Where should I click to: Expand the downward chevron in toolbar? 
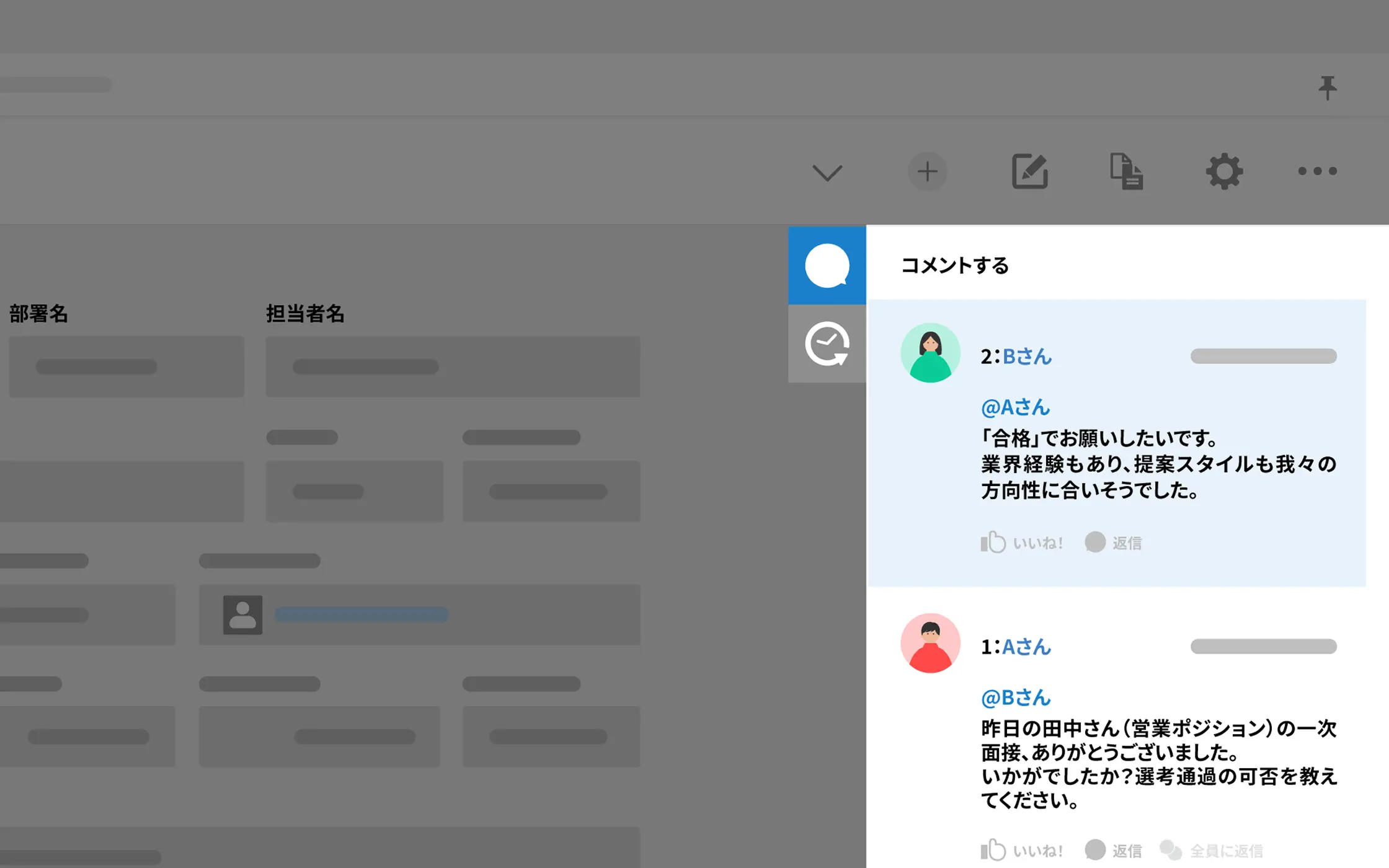827,172
